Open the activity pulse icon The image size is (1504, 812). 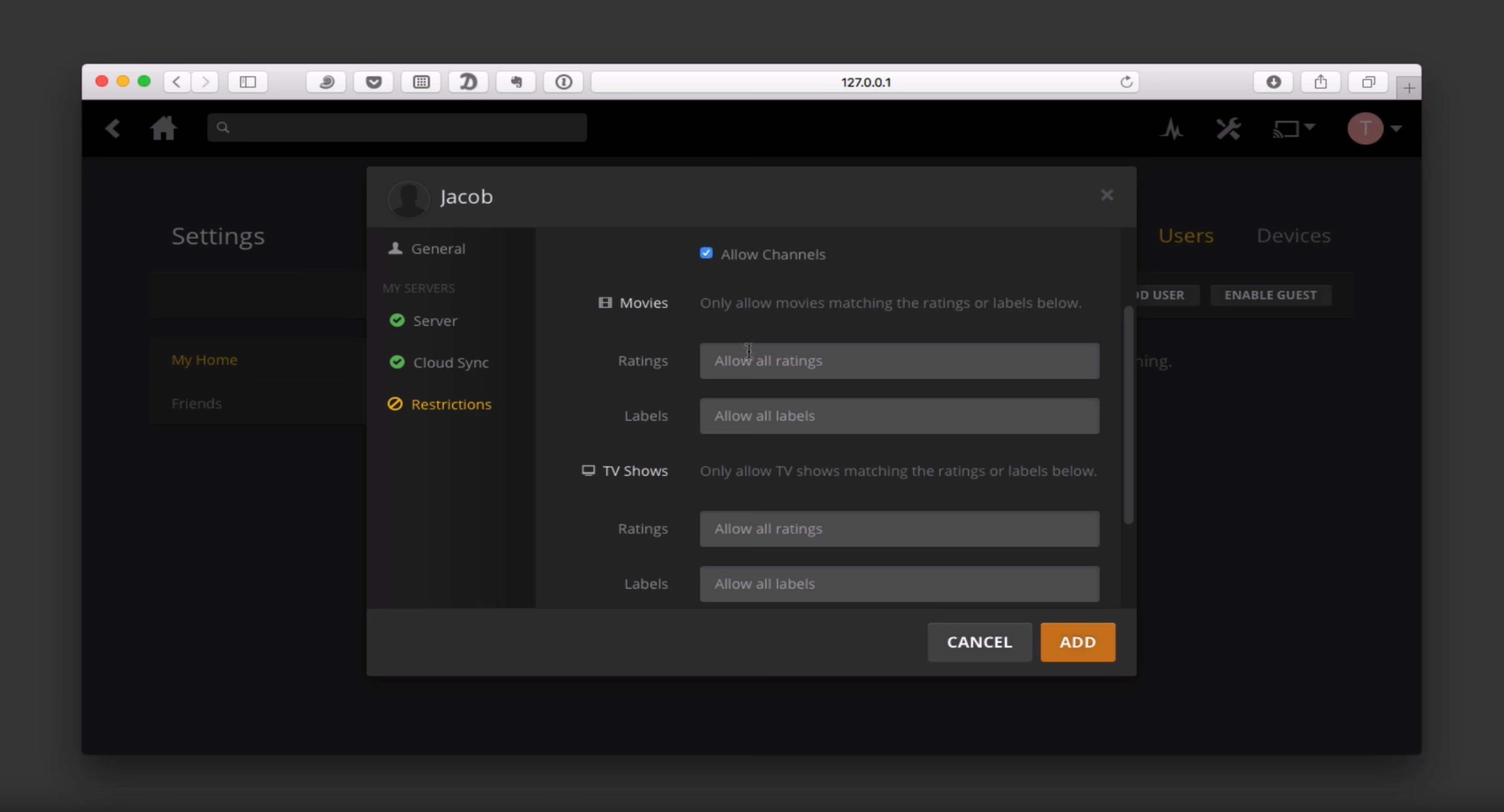coord(1171,129)
